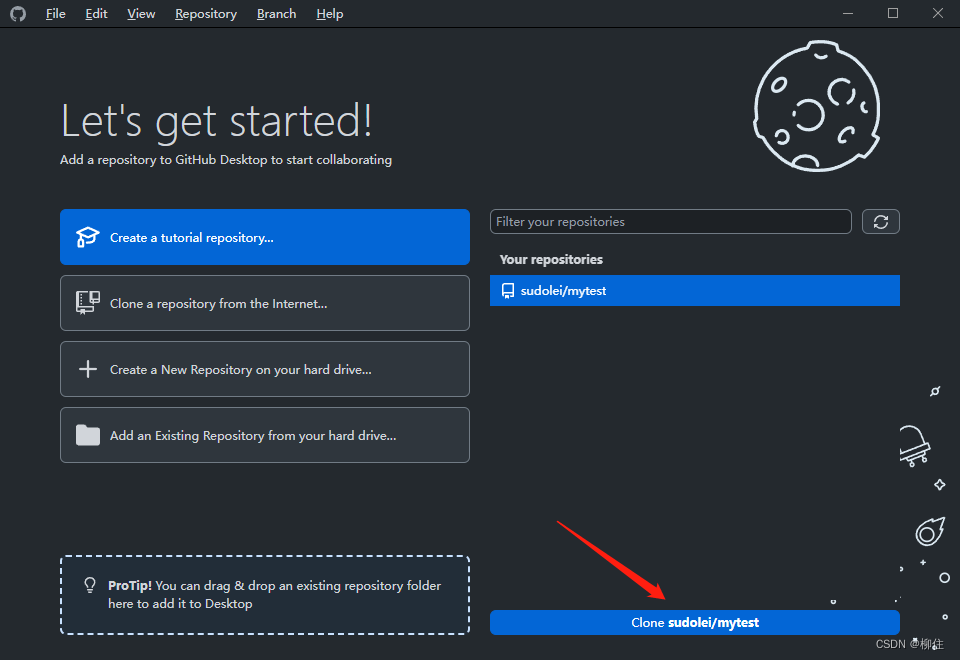The width and height of the screenshot is (960, 660).
Task: Click the repo icon beside sudolei/mytest
Action: [508, 291]
